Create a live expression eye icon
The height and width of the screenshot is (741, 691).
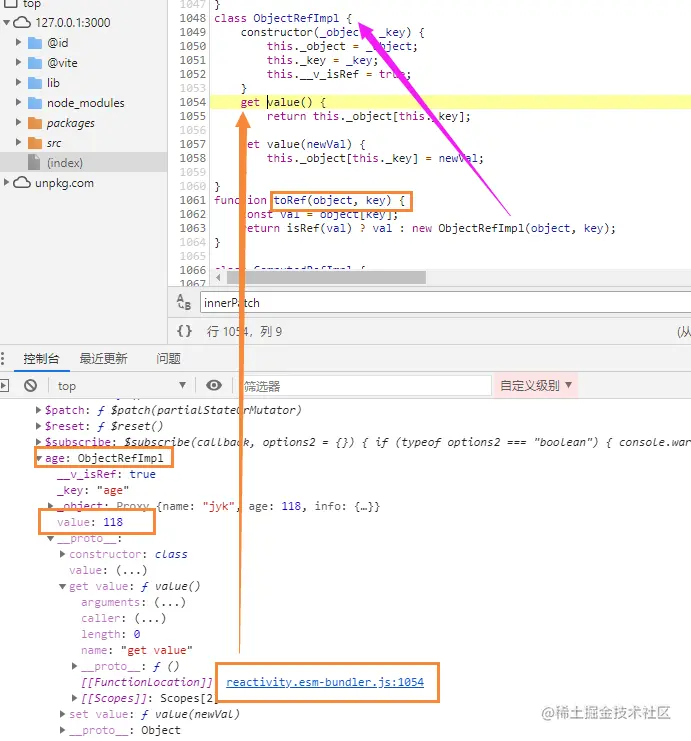(214, 386)
